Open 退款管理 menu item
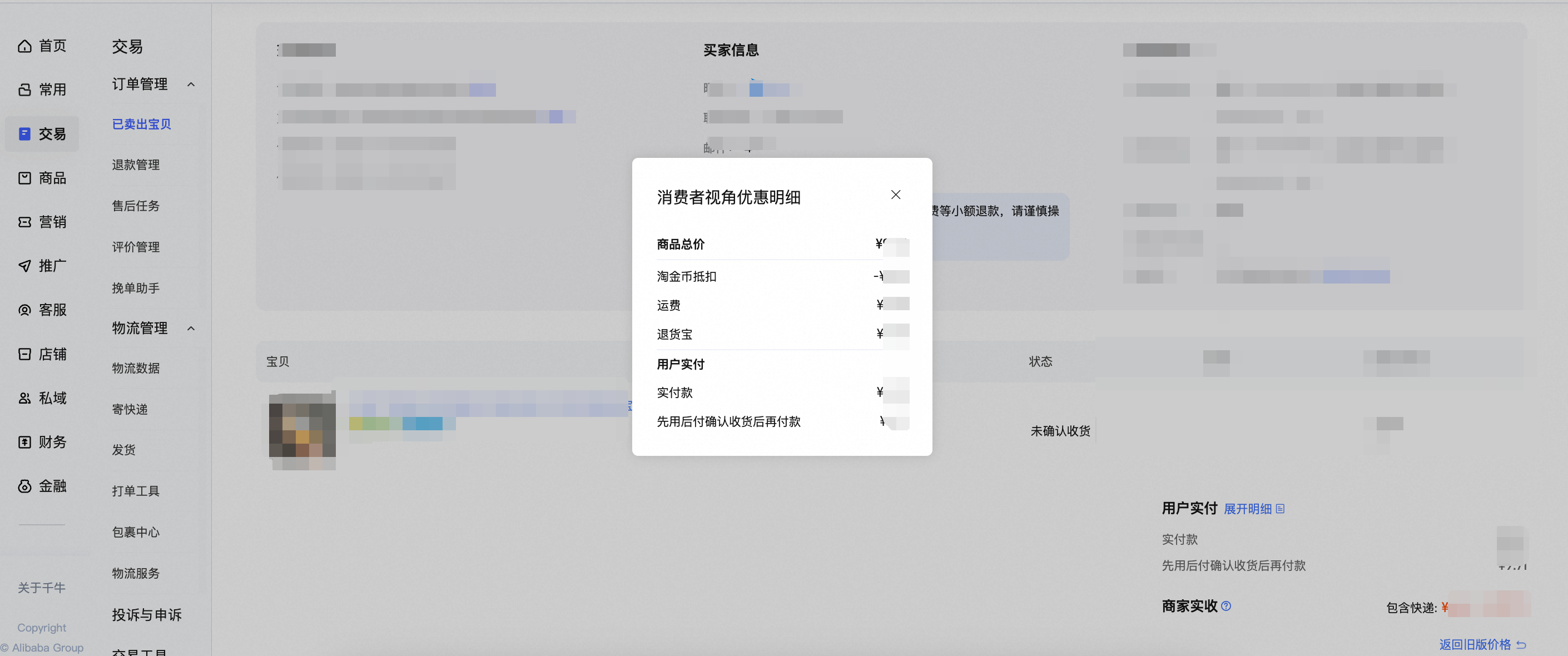 [x=136, y=165]
